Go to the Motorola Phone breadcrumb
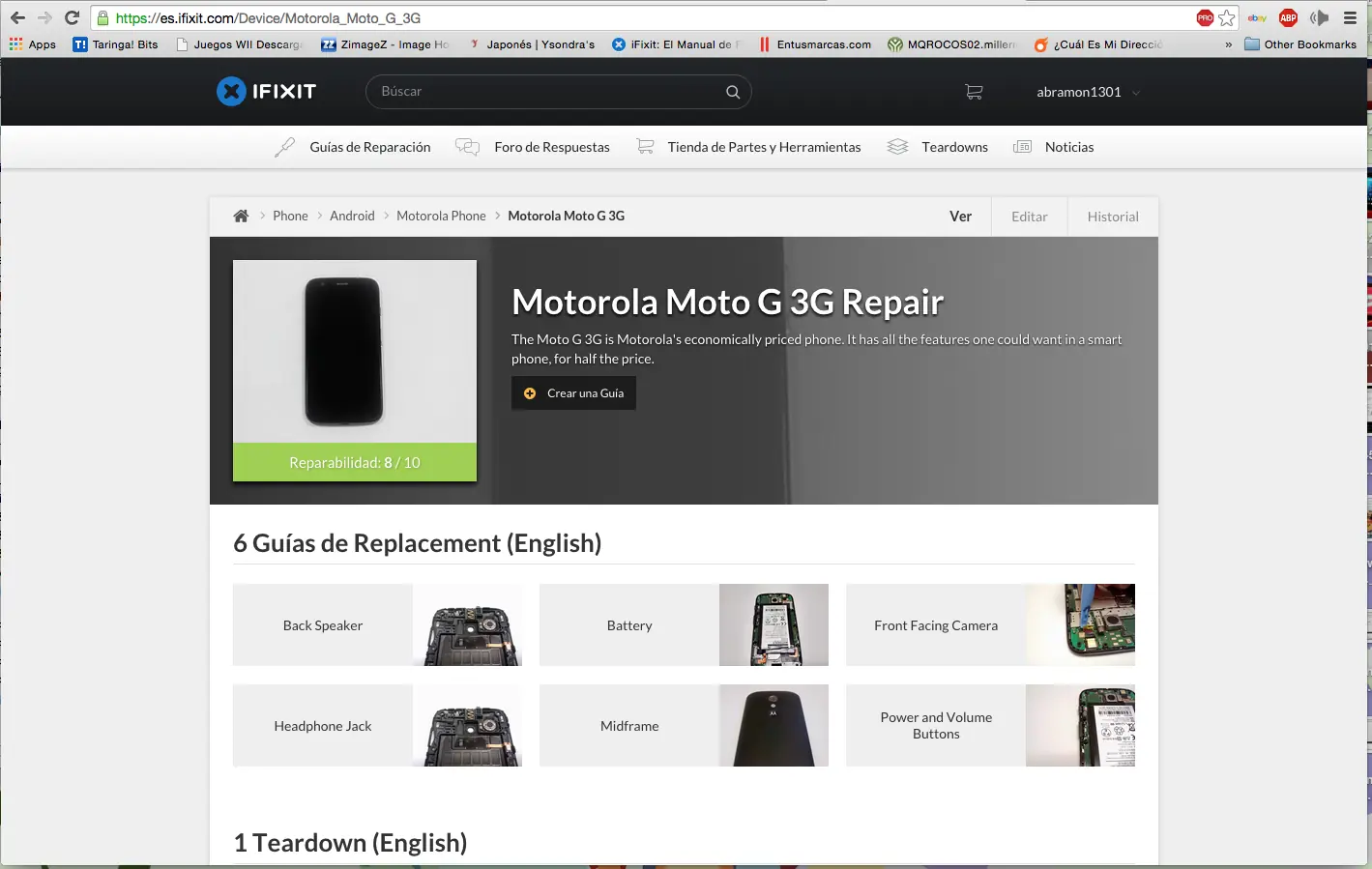Screen dimensions: 1372x869 tap(441, 216)
